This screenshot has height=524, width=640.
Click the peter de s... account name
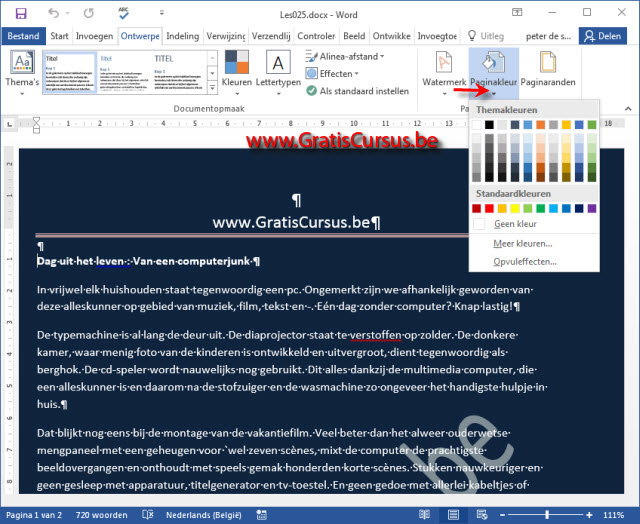coord(548,36)
